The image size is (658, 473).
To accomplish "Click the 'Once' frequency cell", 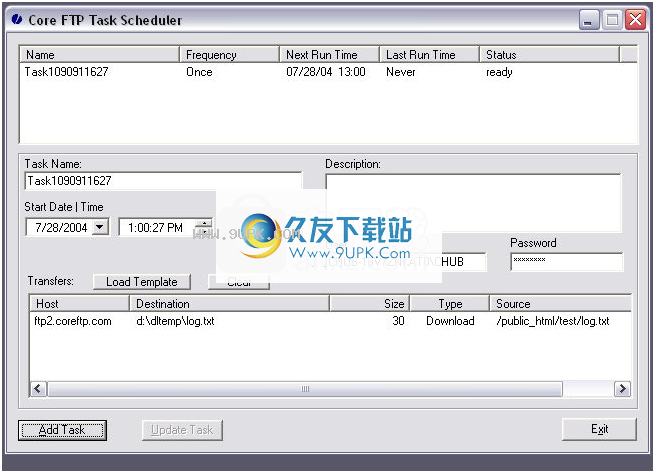I will point(199,72).
